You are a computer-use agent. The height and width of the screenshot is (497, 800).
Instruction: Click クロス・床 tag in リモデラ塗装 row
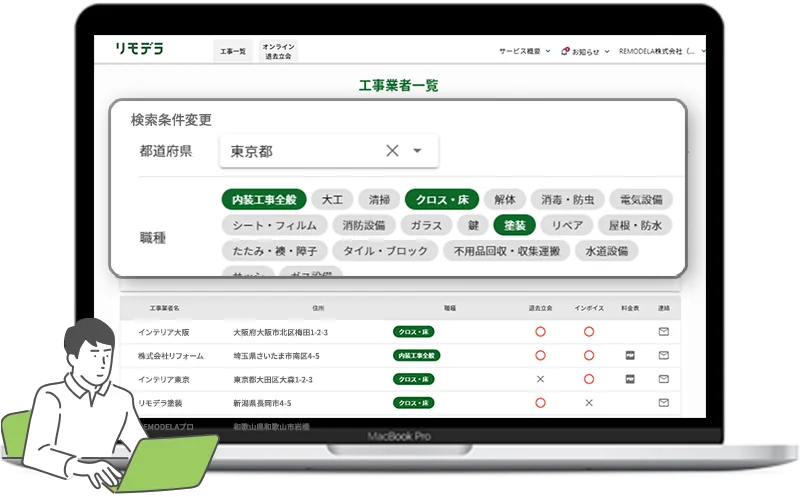[x=413, y=403]
